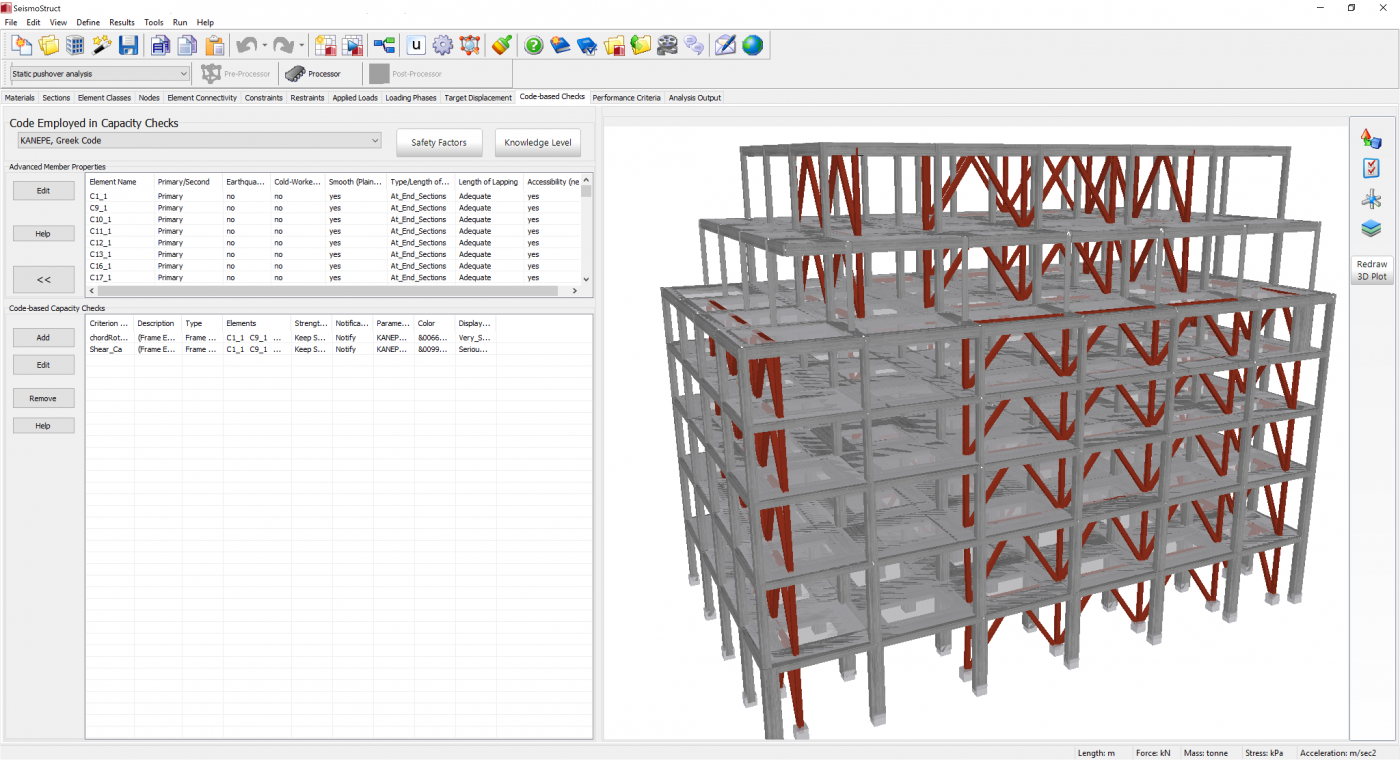Viewport: 1400px width, 760px height.
Task: Switch to the Analysis Output tab
Action: [694, 98]
